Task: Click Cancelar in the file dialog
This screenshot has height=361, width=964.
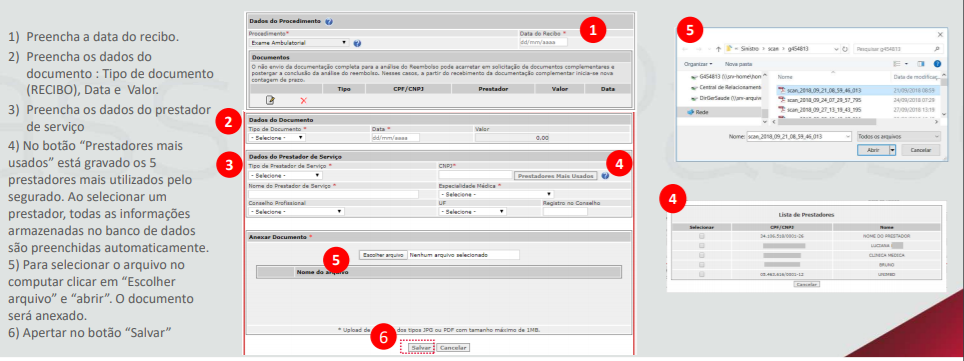Action: [921, 150]
